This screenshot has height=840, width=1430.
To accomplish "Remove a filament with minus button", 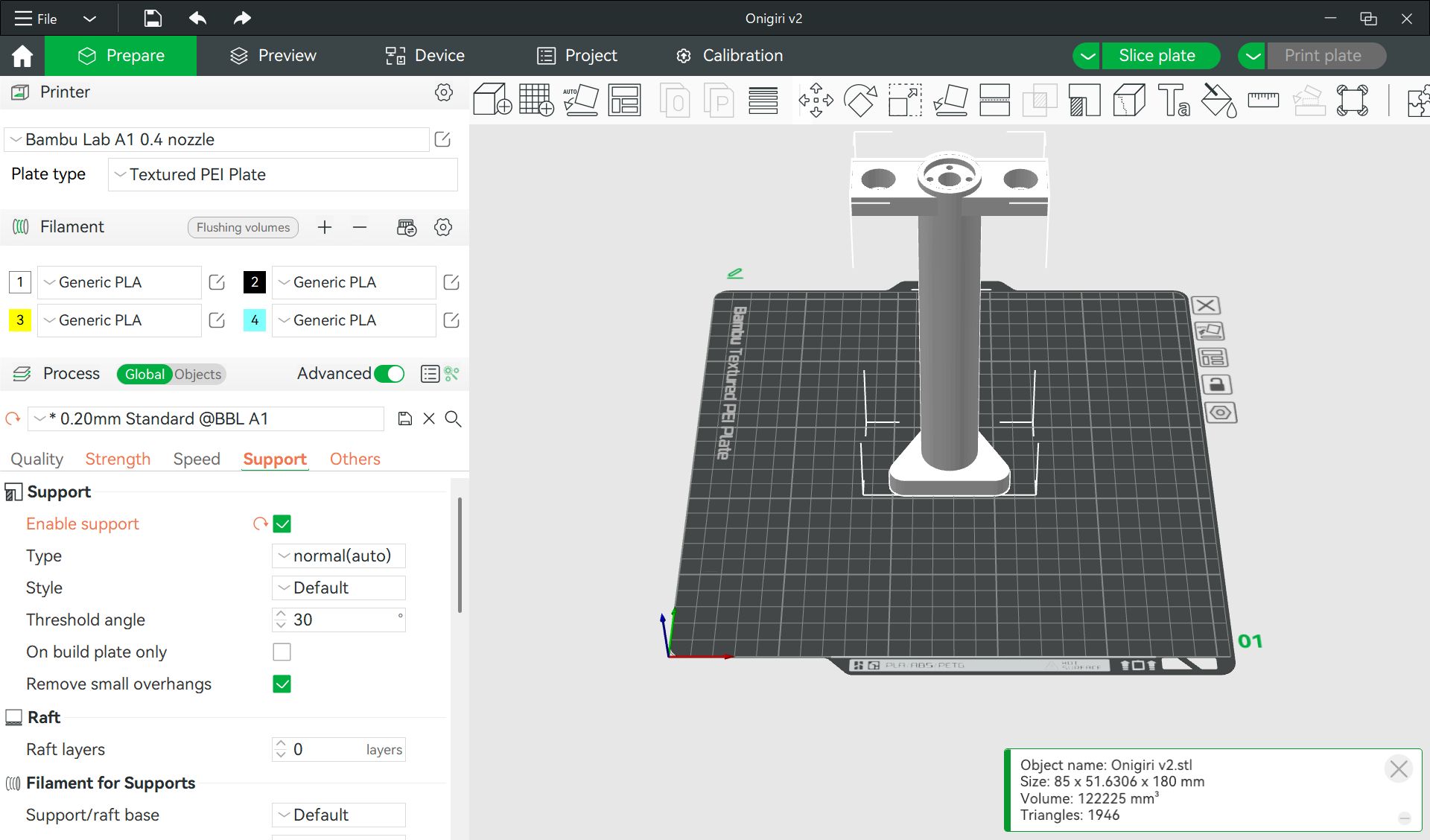I will click(x=360, y=227).
